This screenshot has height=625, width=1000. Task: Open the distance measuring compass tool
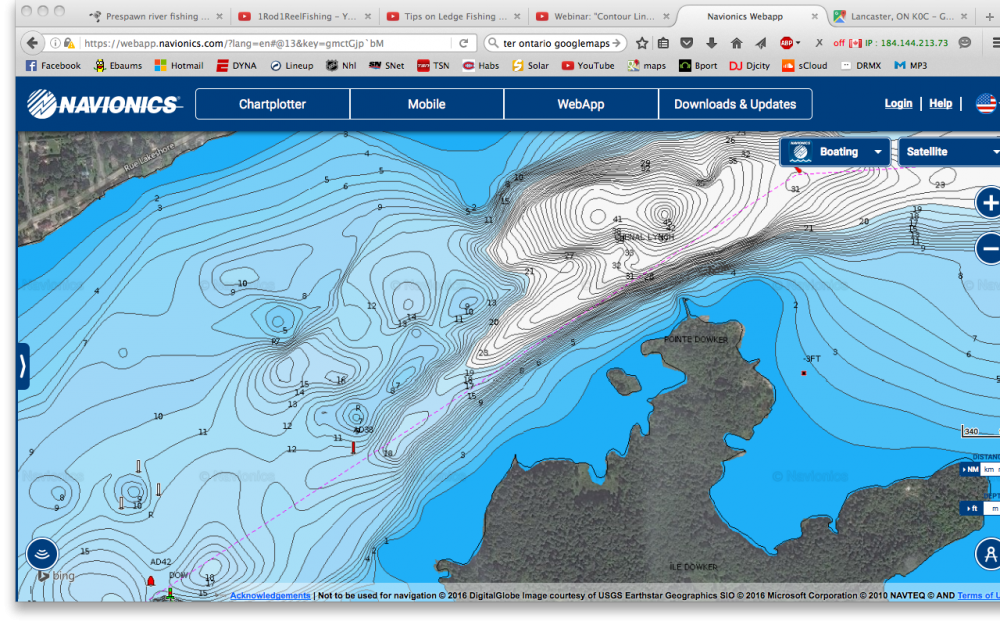(989, 554)
